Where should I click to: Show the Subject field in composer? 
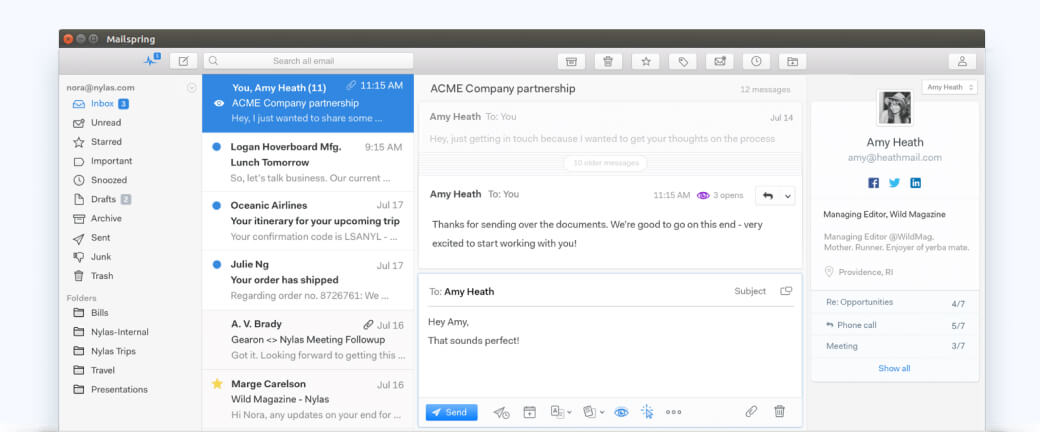750,291
